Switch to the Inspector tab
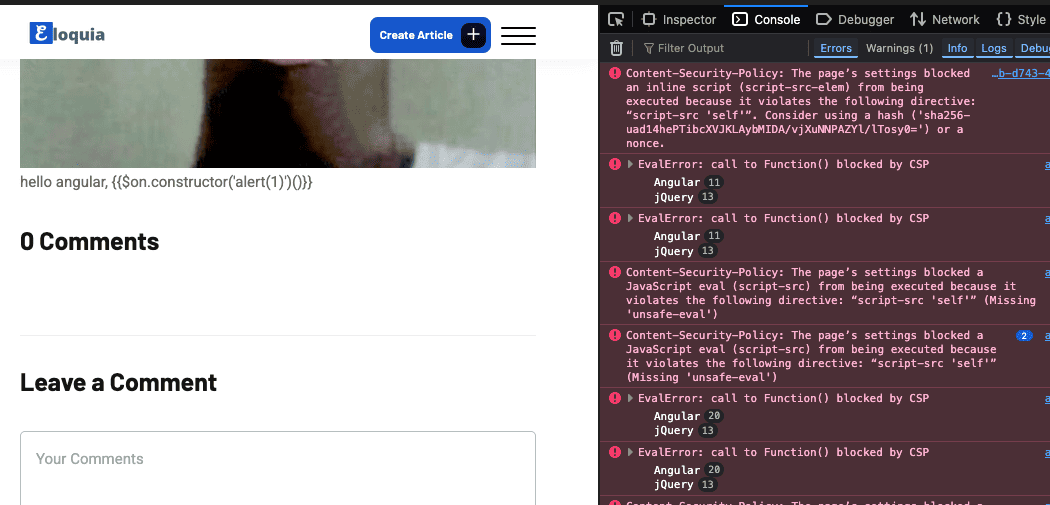This screenshot has width=1050, height=505. click(679, 19)
